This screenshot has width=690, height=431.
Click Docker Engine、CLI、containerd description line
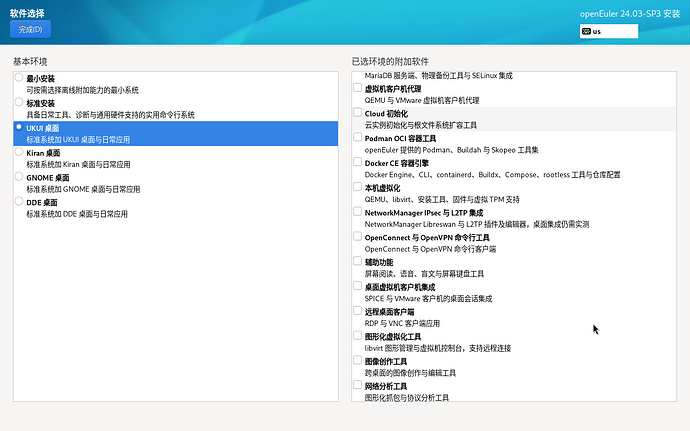point(492,175)
